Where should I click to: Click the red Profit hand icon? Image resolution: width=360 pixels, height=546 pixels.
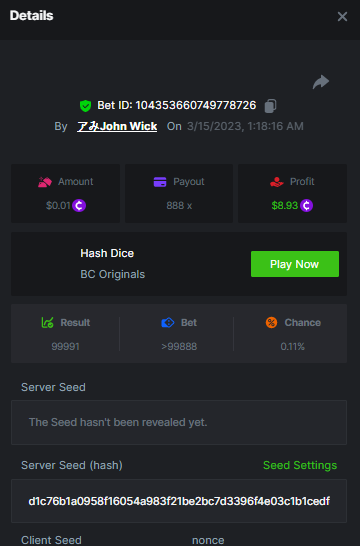click(x=277, y=182)
